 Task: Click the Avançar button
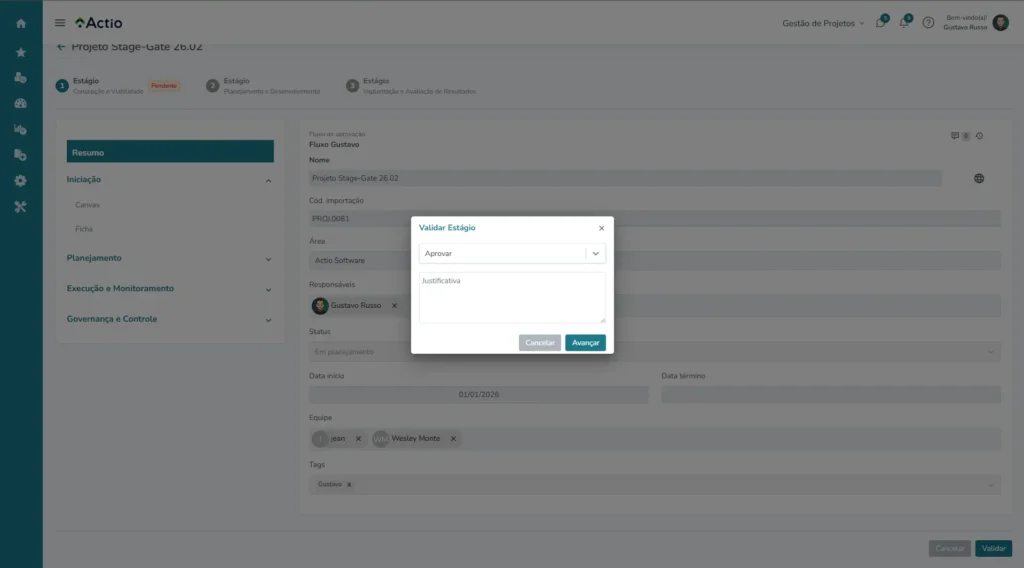tap(585, 343)
